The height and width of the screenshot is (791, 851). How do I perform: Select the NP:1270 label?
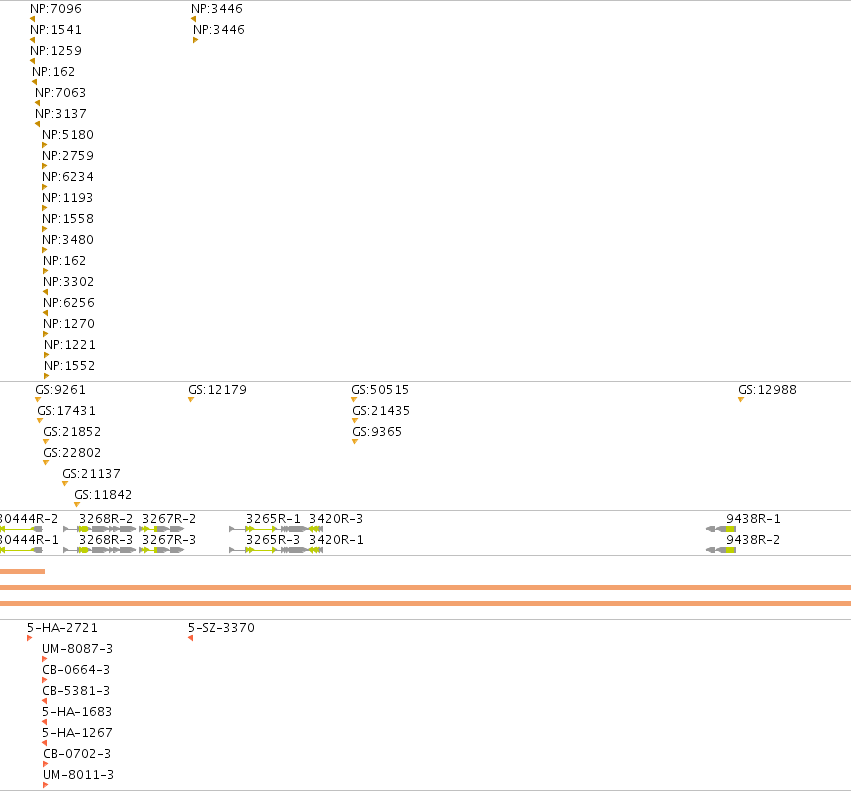pyautogui.click(x=69, y=324)
